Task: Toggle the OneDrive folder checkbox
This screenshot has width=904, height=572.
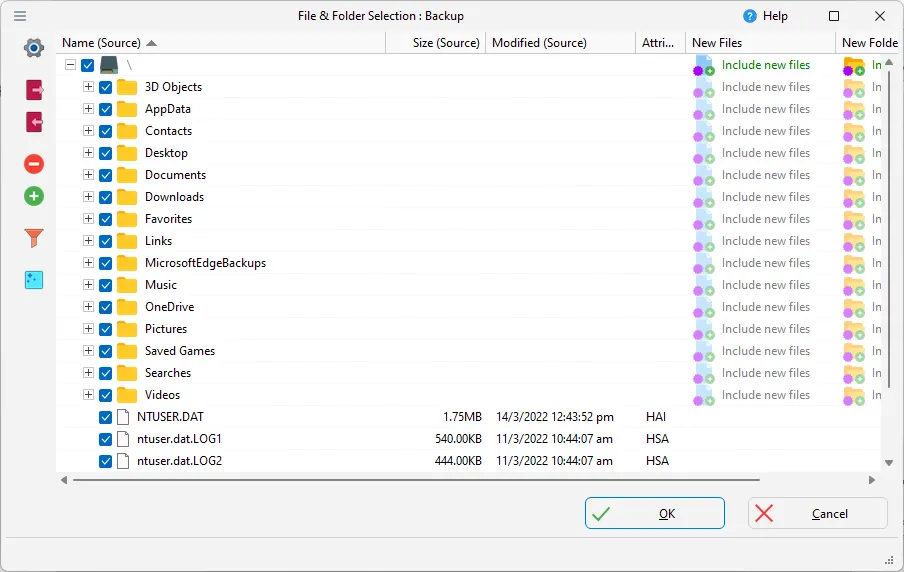Action: pos(106,307)
